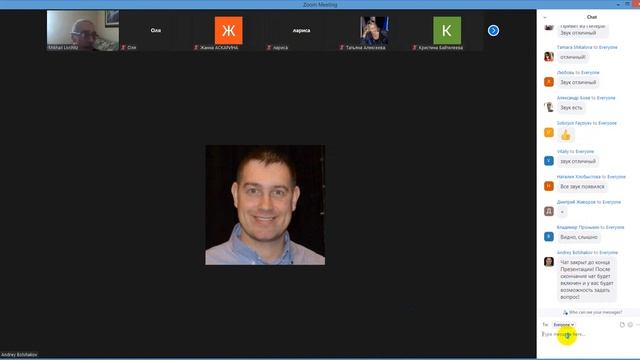Click muted mic icon beside the Кристина label
Image resolution: width=640 pixels, height=360 pixels.
[415, 48]
